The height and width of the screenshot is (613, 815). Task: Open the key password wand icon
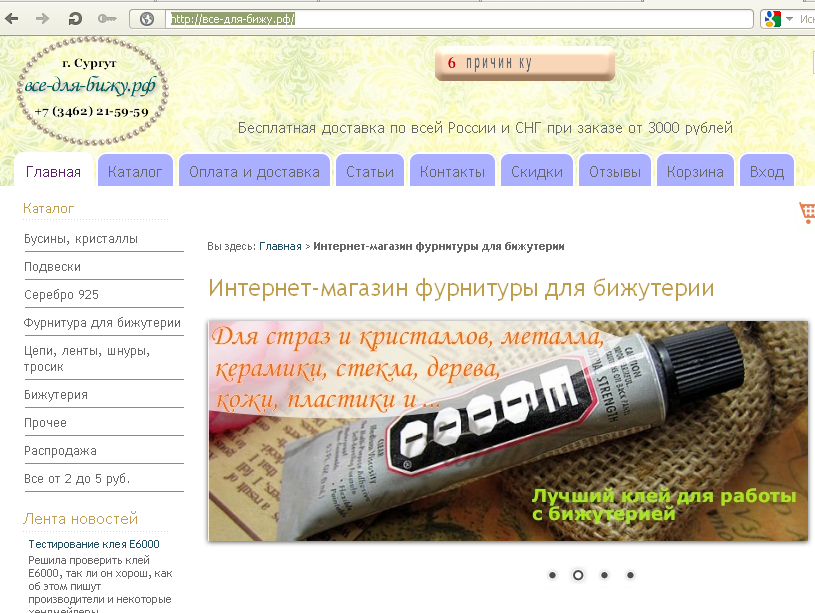click(x=107, y=19)
